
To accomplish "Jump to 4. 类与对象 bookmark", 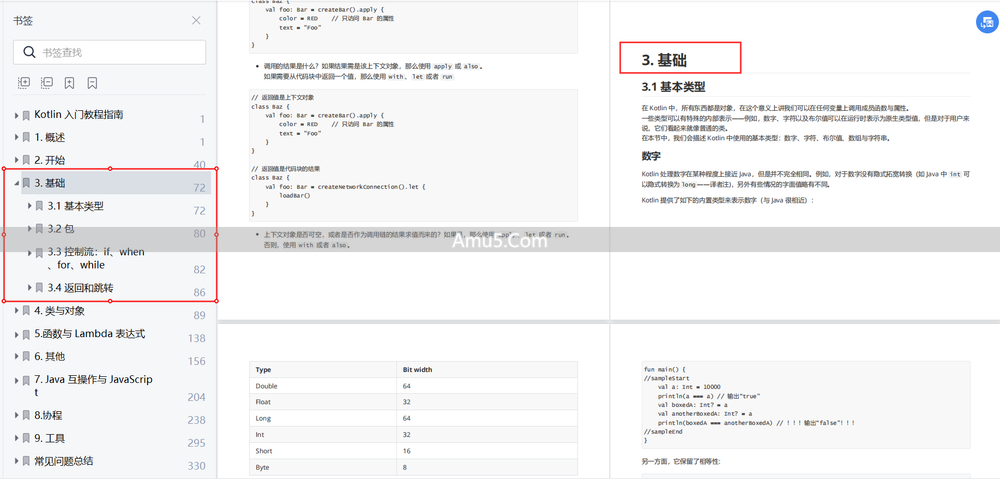I will 60,311.
